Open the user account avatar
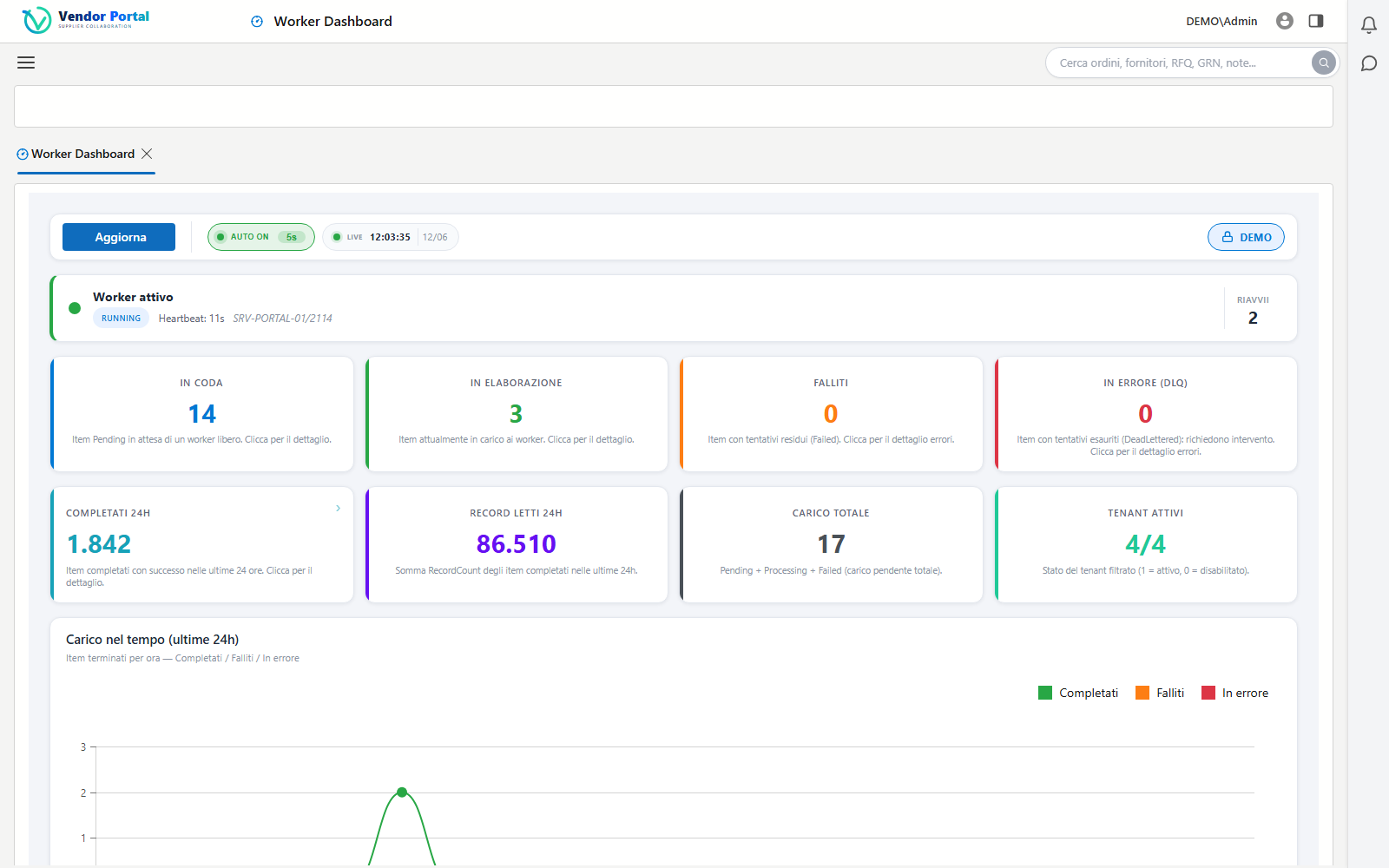This screenshot has width=1389, height=868. (1285, 21)
